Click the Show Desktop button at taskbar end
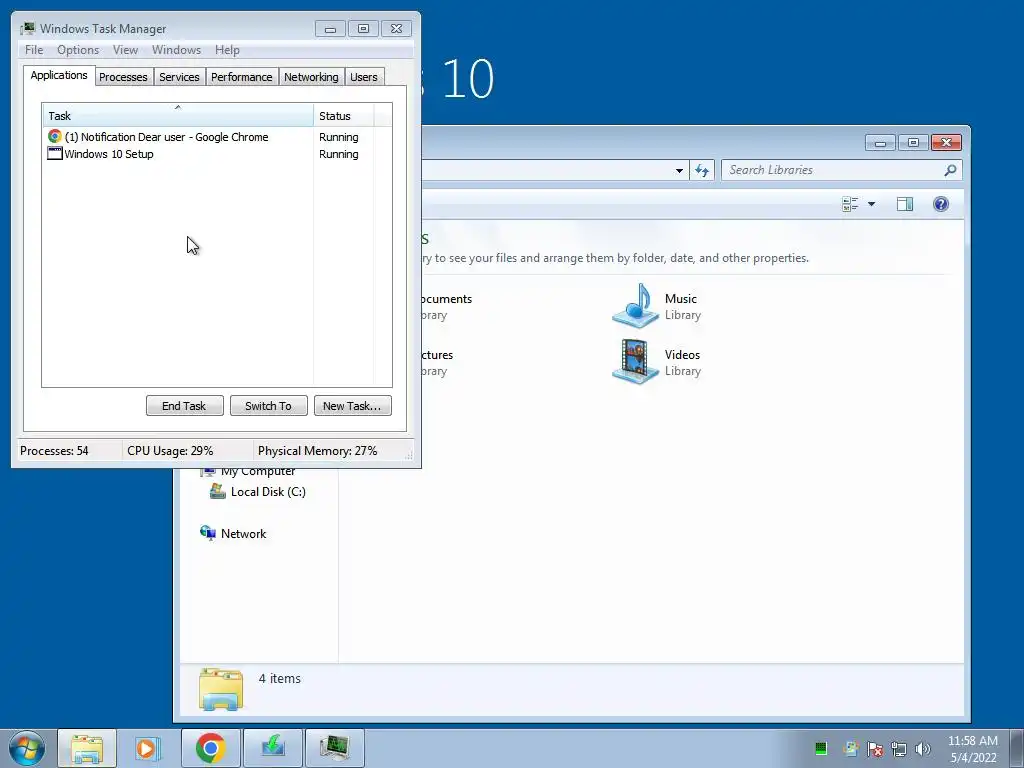The height and width of the screenshot is (768, 1024). tap(1017, 748)
